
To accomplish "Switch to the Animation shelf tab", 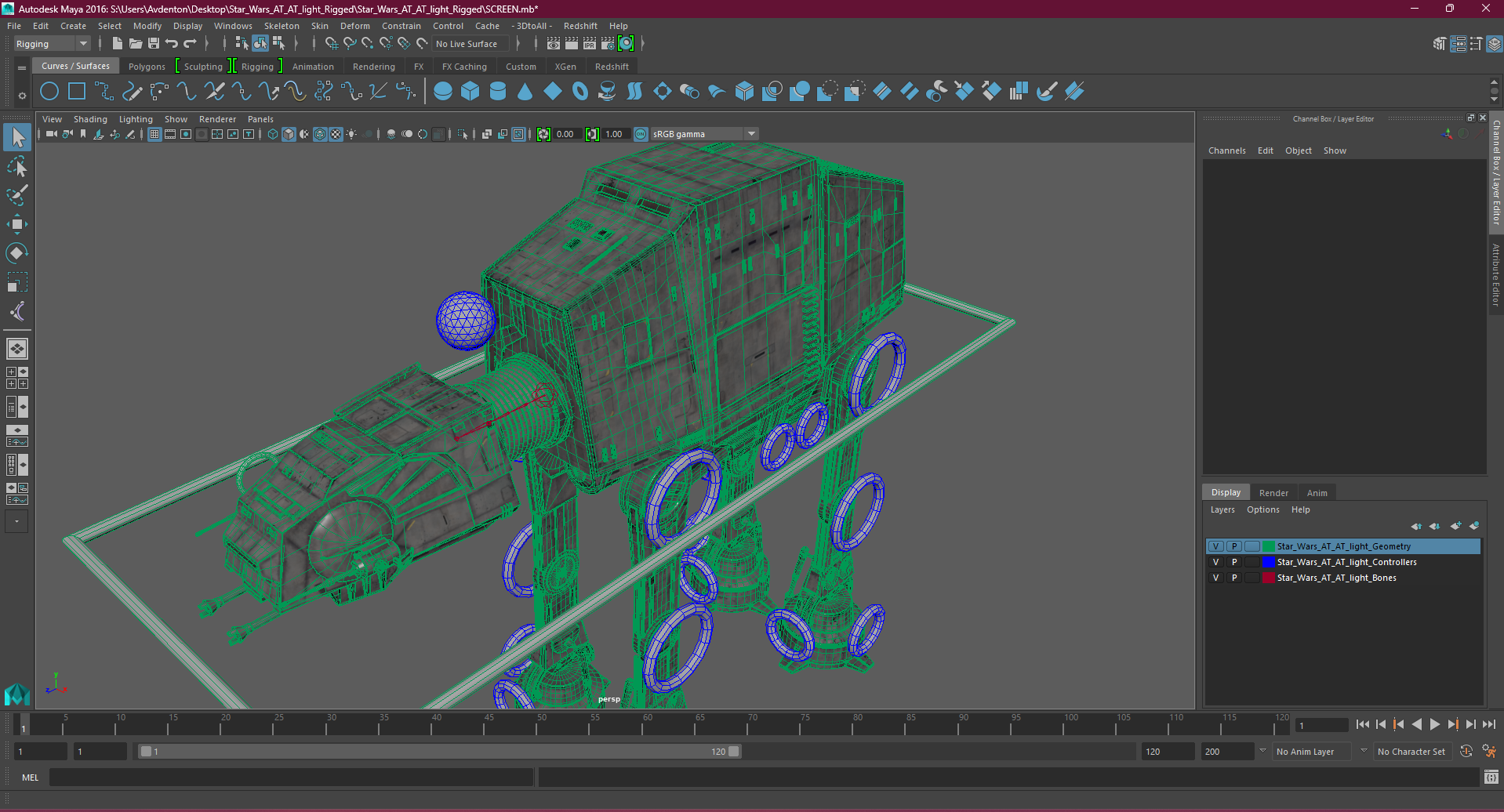I will (313, 67).
